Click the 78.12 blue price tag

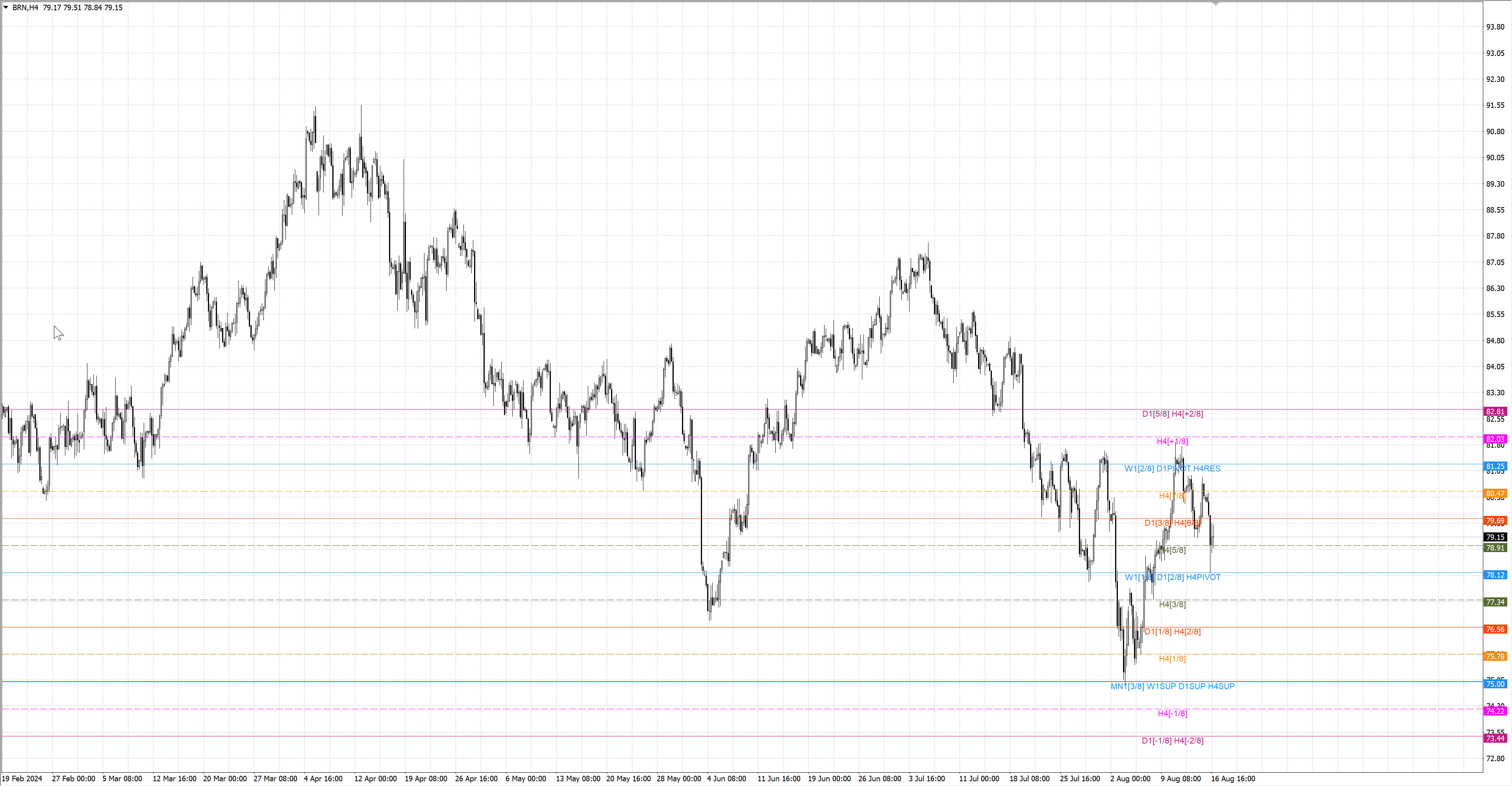click(x=1494, y=575)
